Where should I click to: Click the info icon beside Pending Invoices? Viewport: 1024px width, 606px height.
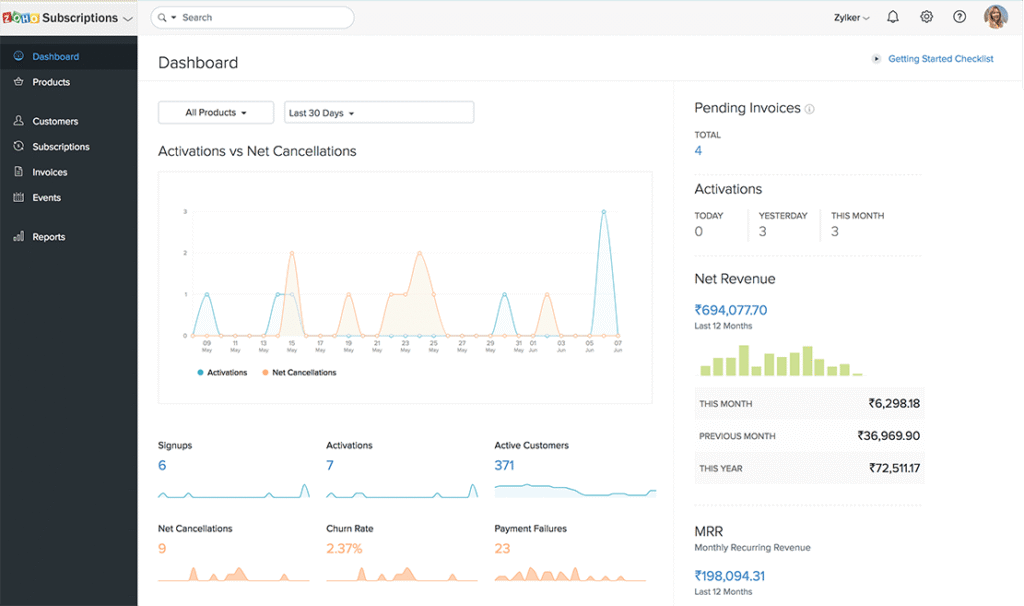click(809, 108)
